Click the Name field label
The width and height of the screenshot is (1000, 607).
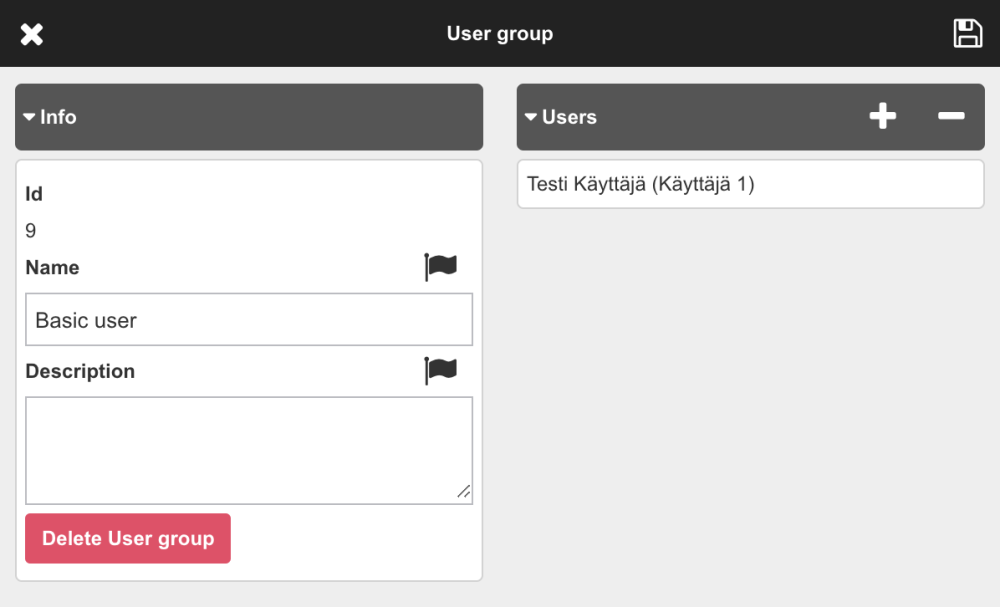click(52, 267)
